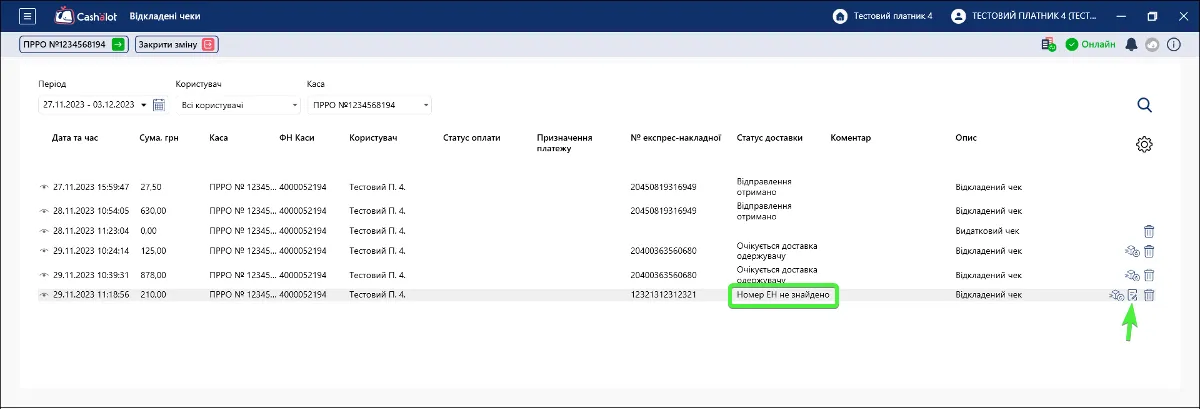Click Відправлення отримано status in the 630.00 row

pyautogui.click(x=764, y=210)
